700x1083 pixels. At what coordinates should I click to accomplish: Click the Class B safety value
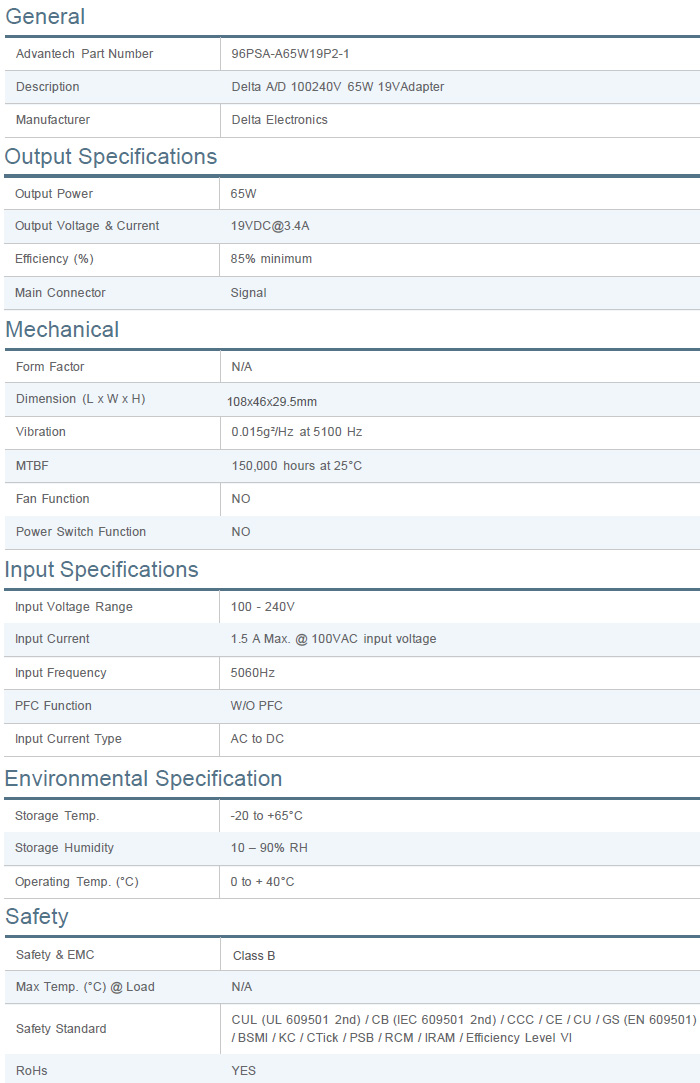254,956
